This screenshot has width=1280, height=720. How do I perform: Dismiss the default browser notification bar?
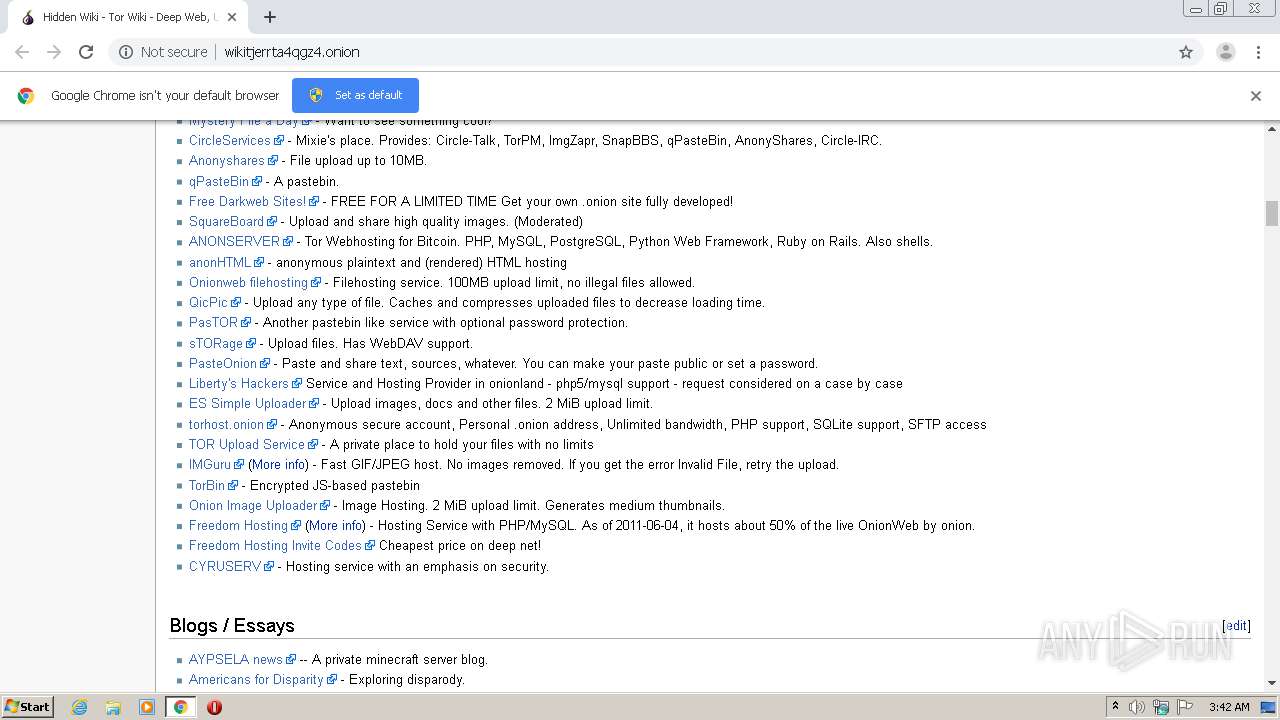pos(1256,96)
